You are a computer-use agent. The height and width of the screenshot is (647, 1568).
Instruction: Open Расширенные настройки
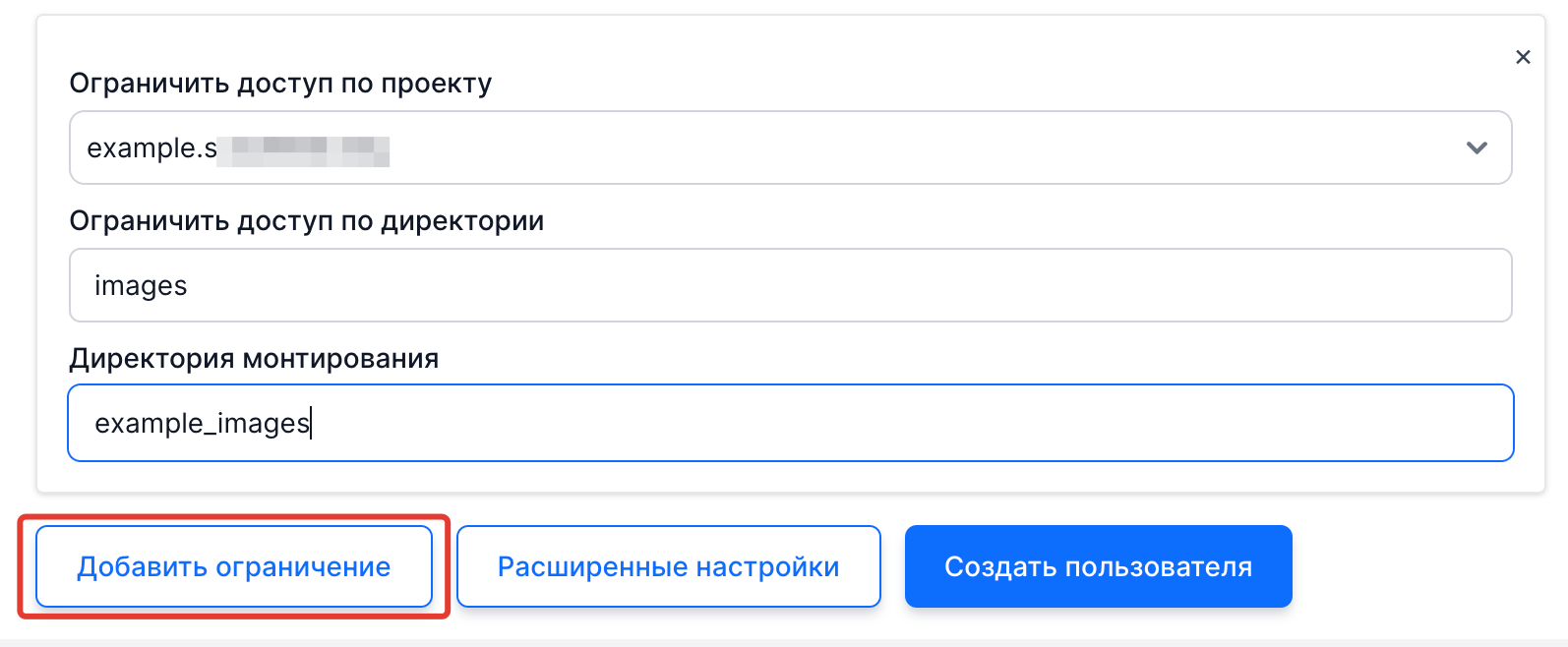[x=668, y=566]
